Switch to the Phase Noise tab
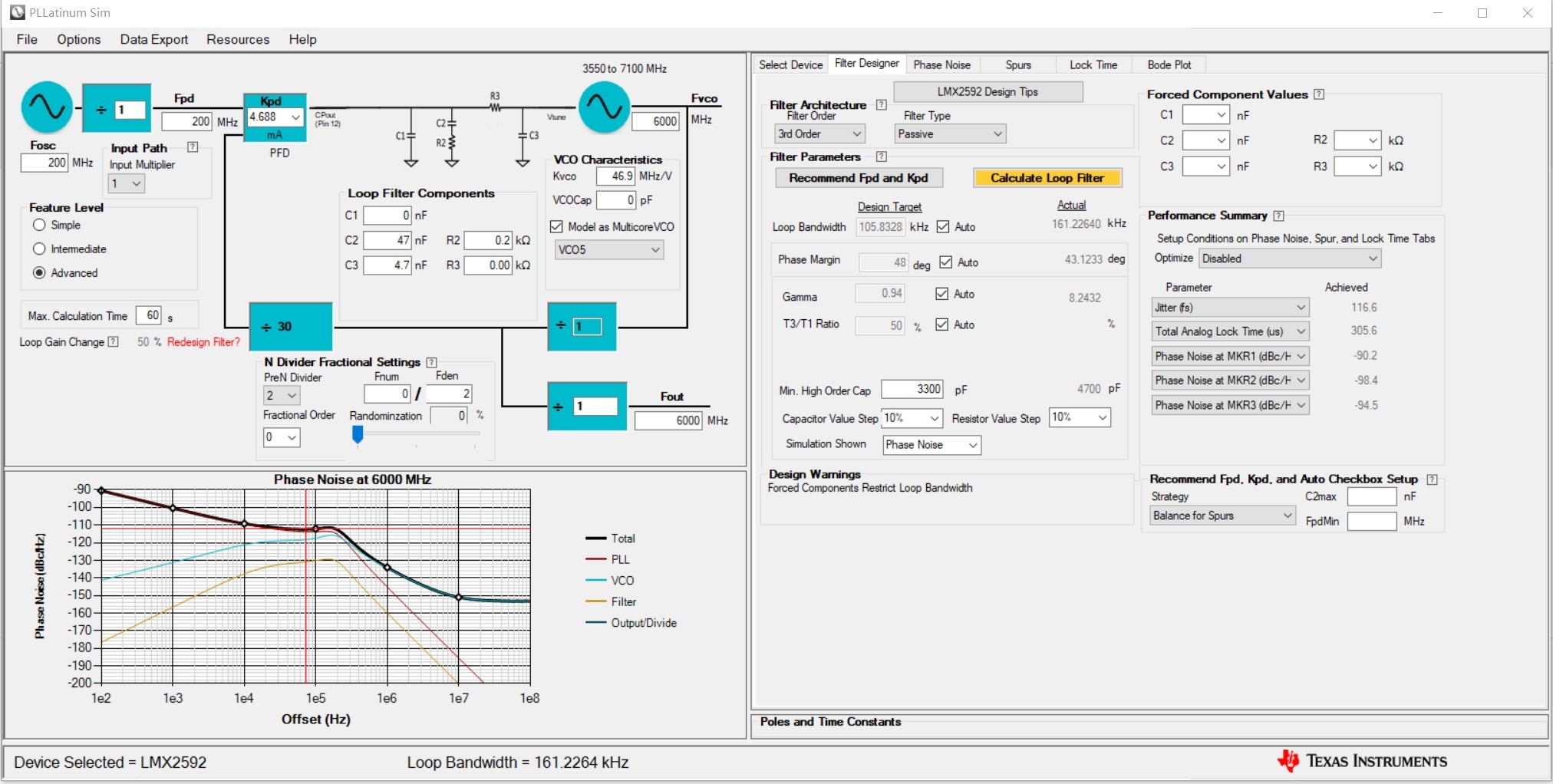This screenshot has width=1553, height=784. 941,65
